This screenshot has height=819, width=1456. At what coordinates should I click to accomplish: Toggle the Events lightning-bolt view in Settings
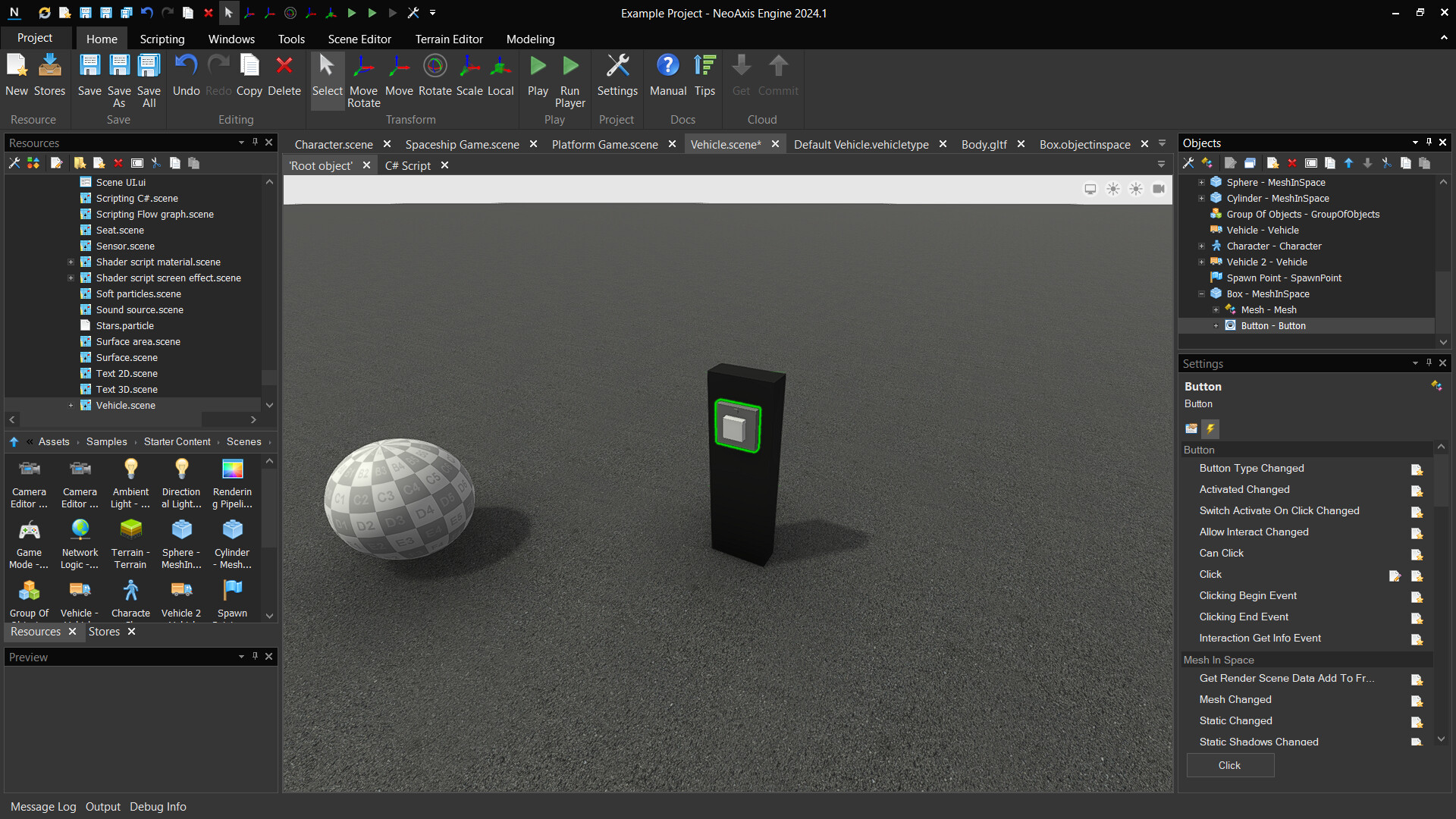tap(1210, 428)
